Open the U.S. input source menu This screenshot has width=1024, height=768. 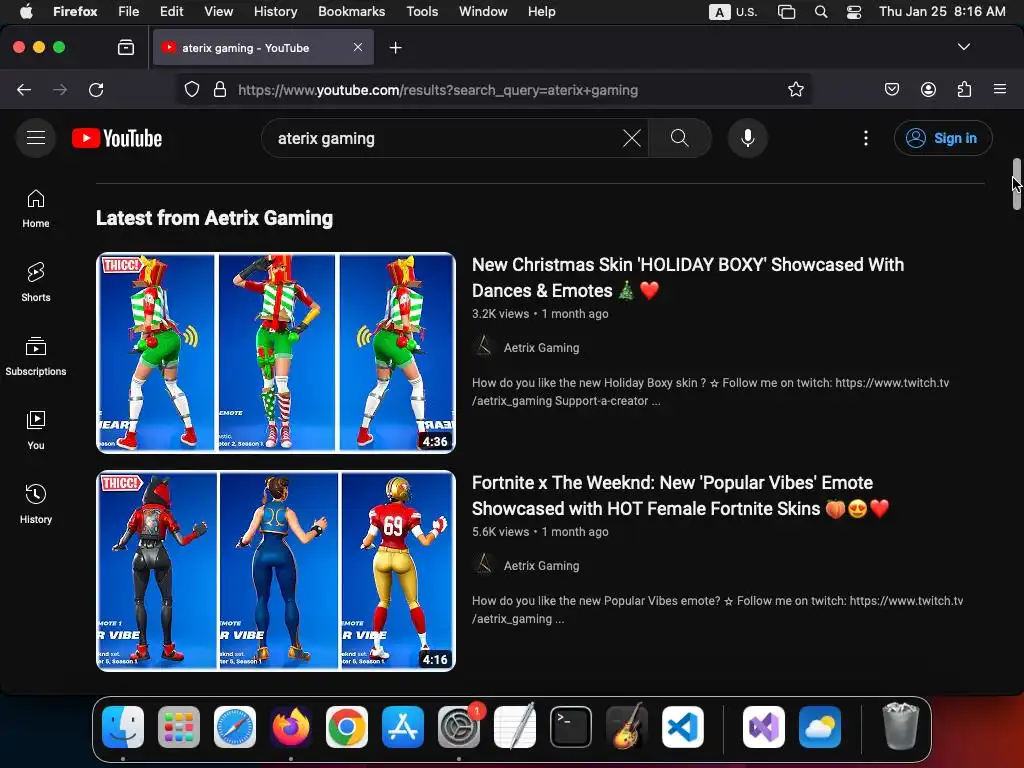coord(733,12)
